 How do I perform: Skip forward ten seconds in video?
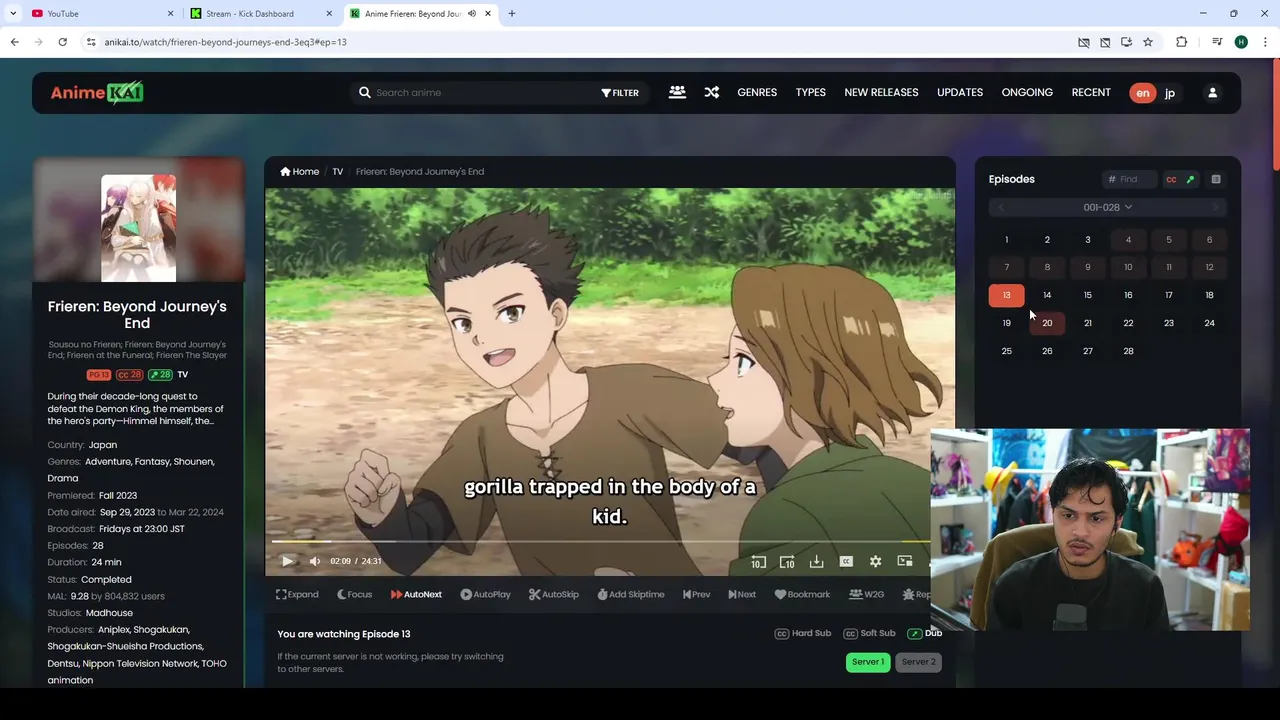tap(787, 562)
